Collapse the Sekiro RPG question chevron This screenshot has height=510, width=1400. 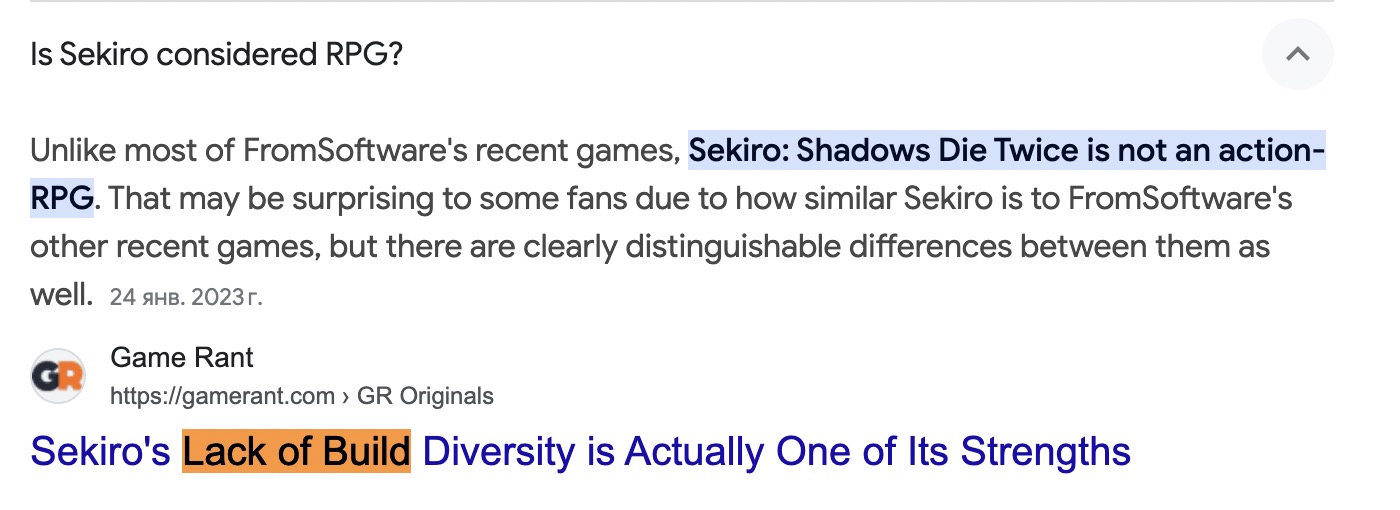pyautogui.click(x=1297, y=54)
